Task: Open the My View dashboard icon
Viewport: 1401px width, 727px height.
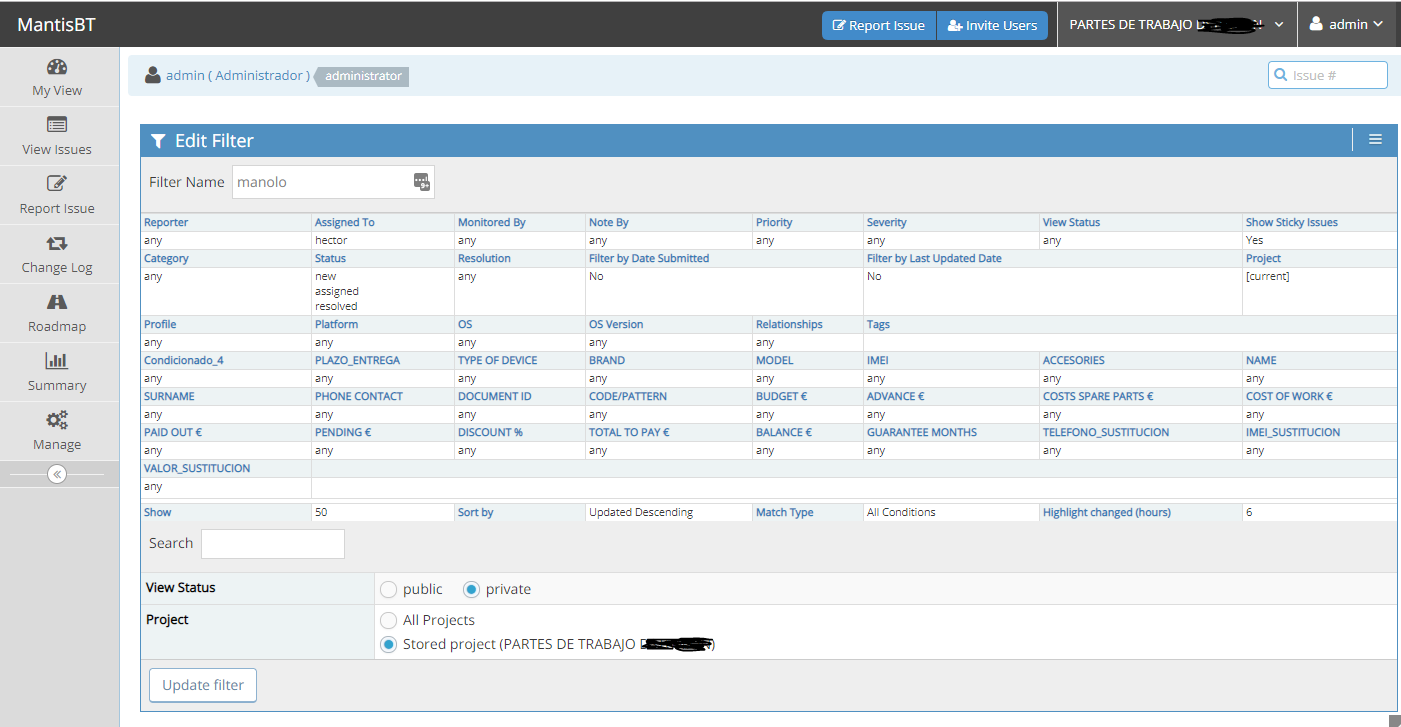Action: pyautogui.click(x=57, y=67)
